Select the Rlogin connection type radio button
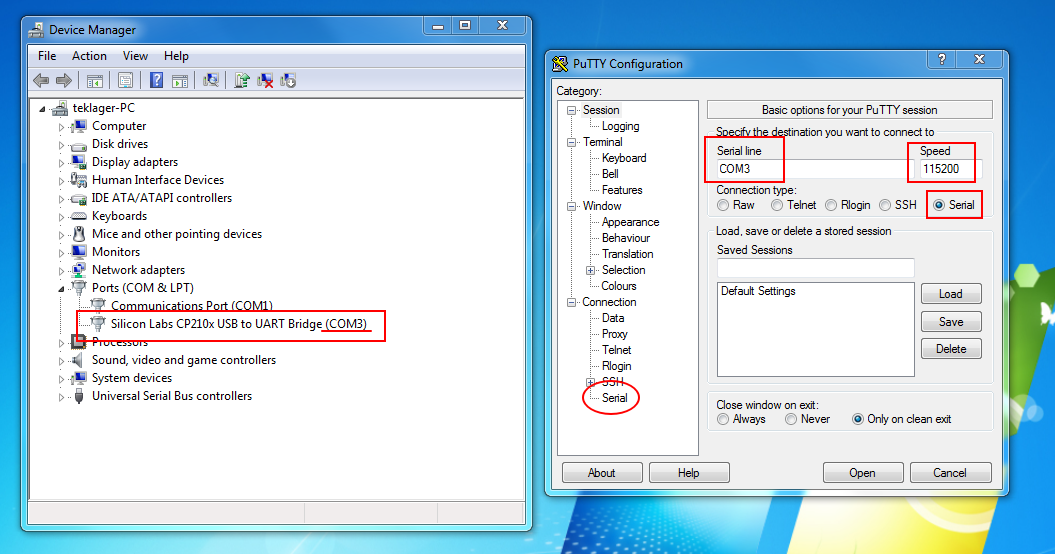 pyautogui.click(x=831, y=205)
